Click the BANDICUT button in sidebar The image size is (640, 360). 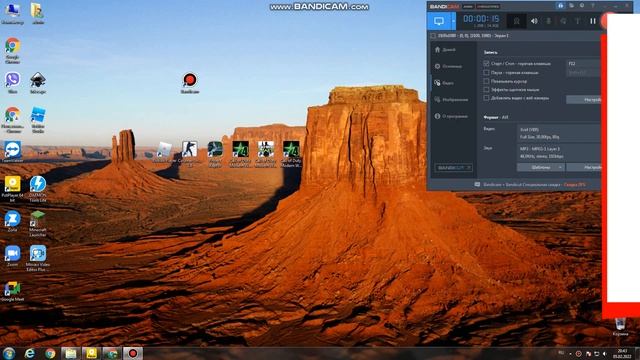pyautogui.click(x=453, y=168)
